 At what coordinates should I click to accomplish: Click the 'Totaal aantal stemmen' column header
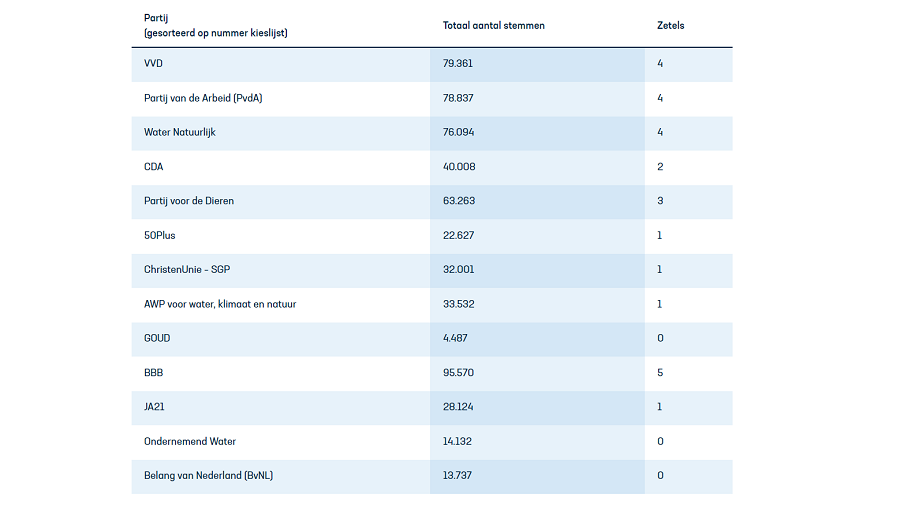(494, 25)
